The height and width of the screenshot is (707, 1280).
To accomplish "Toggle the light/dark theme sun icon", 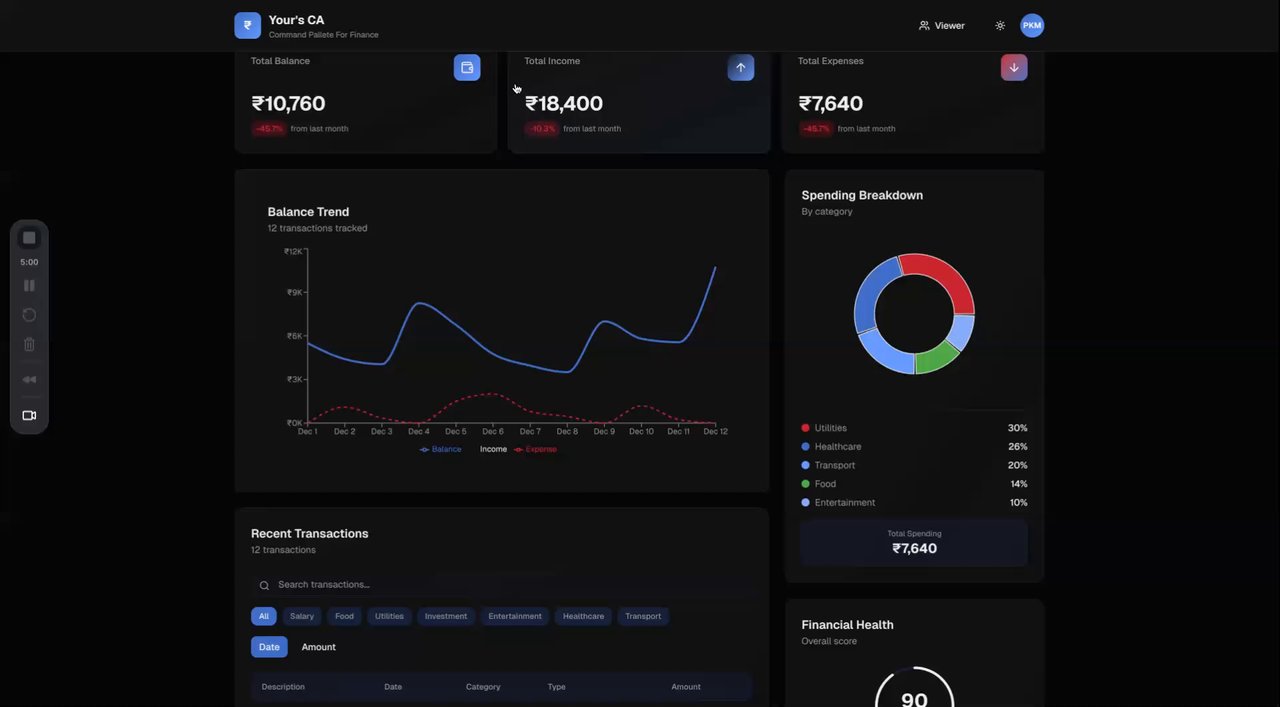I will point(1000,26).
